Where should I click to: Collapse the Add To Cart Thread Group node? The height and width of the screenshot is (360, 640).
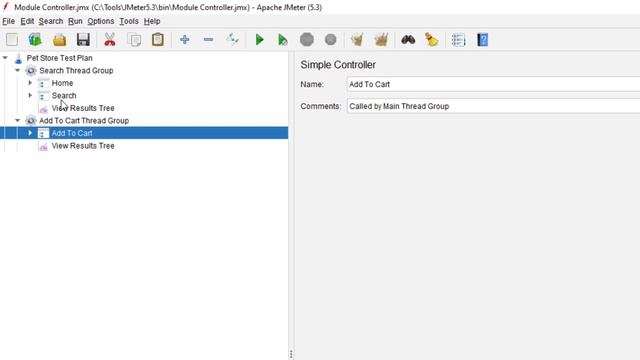point(18,120)
